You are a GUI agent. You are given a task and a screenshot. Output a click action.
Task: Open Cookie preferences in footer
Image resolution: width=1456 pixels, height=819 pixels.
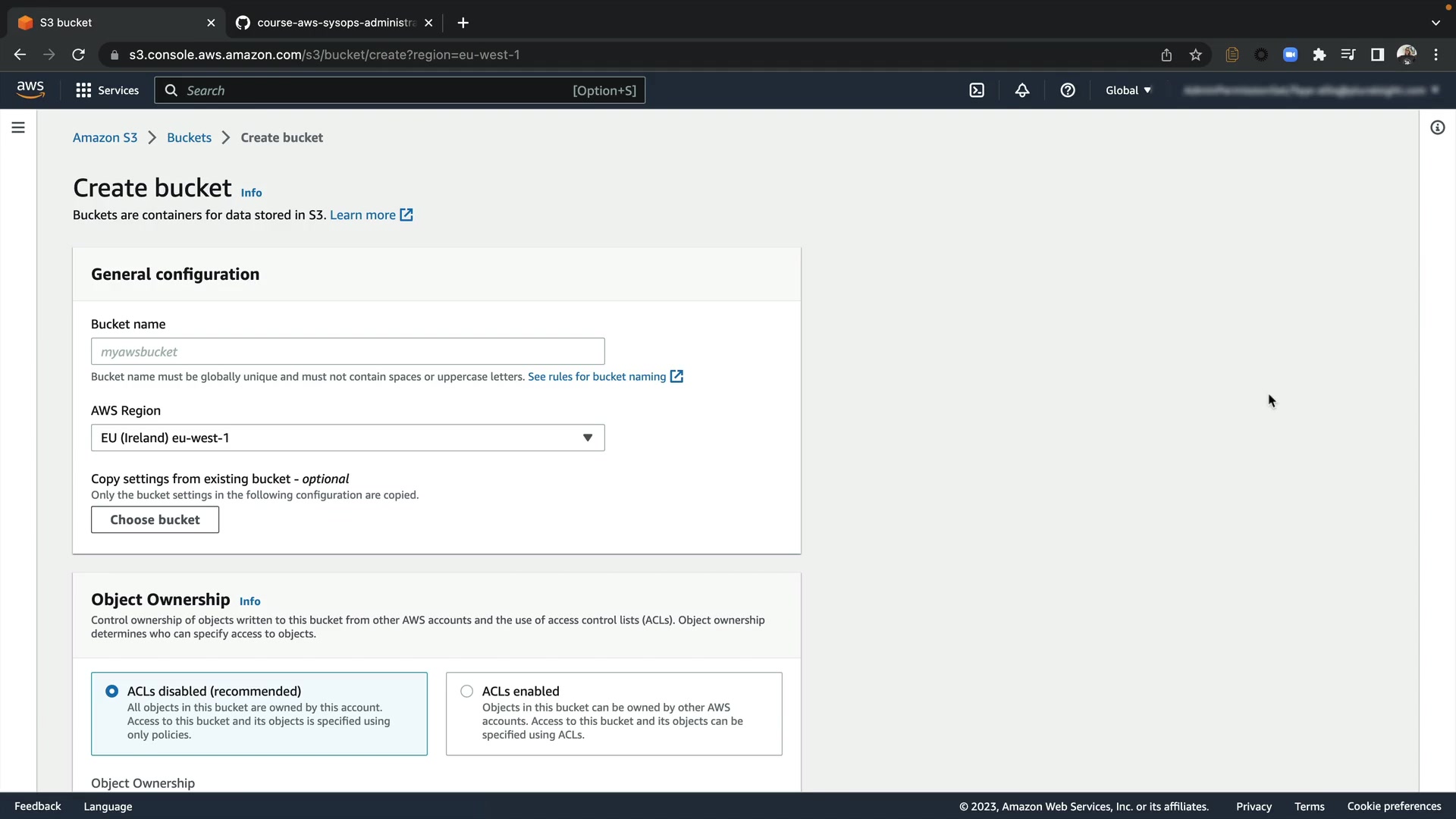tap(1394, 806)
